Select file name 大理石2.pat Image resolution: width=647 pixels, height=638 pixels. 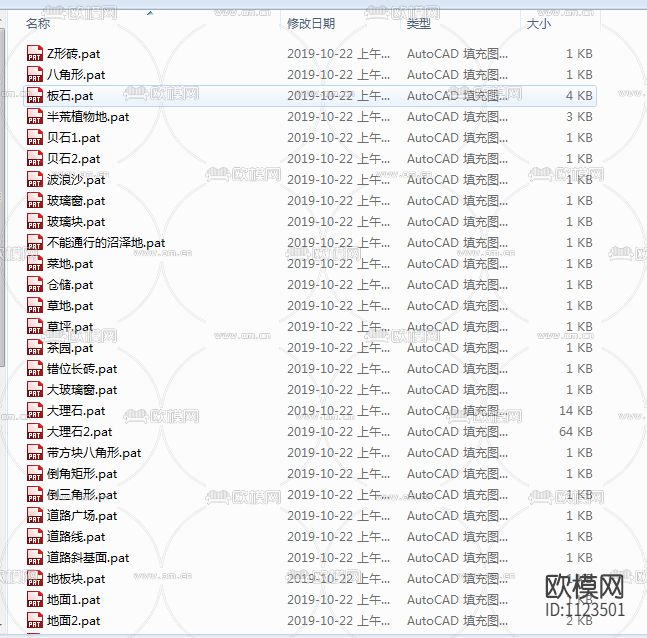pos(80,432)
